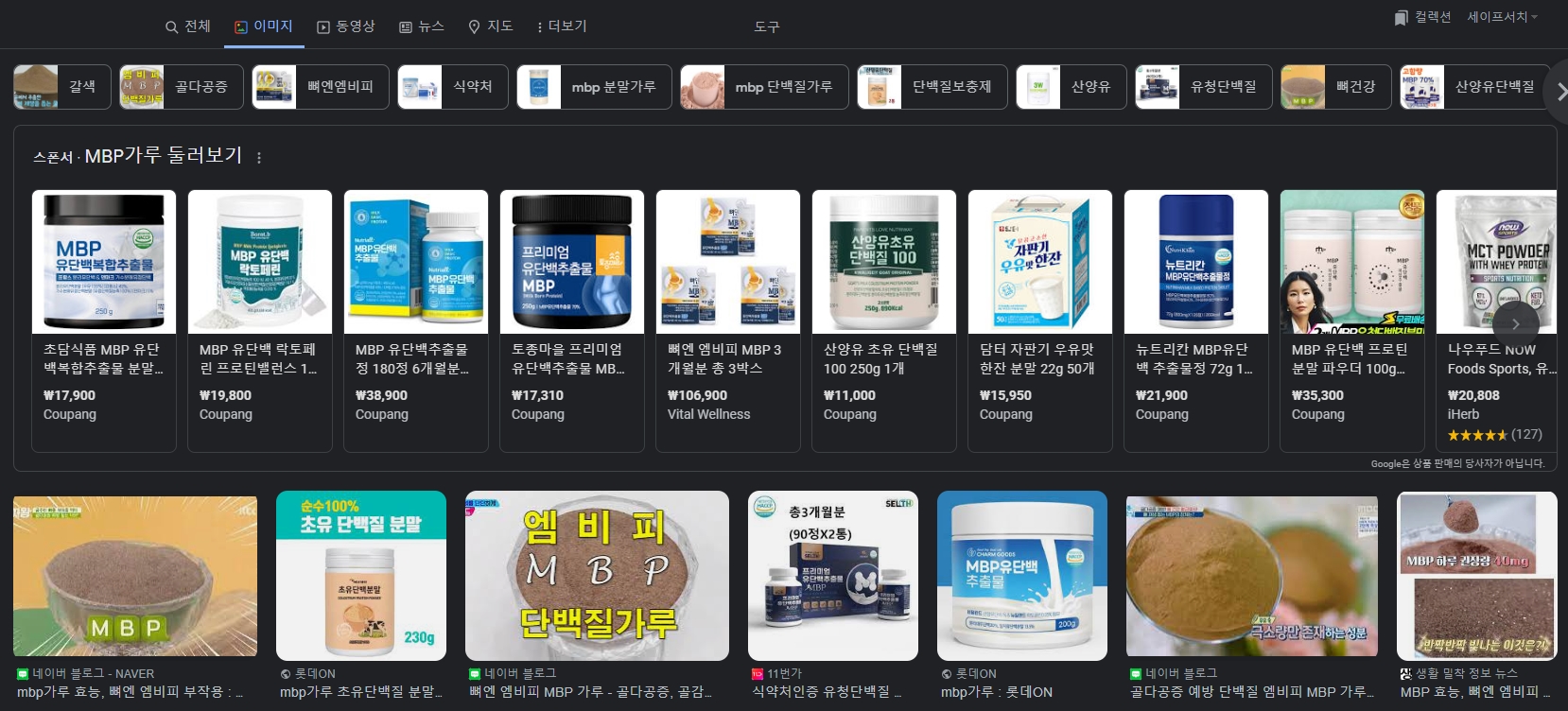Open MBP 유단백 프로틴 분말 product image
The width and height of the screenshot is (1568, 711).
pyautogui.click(x=1352, y=262)
